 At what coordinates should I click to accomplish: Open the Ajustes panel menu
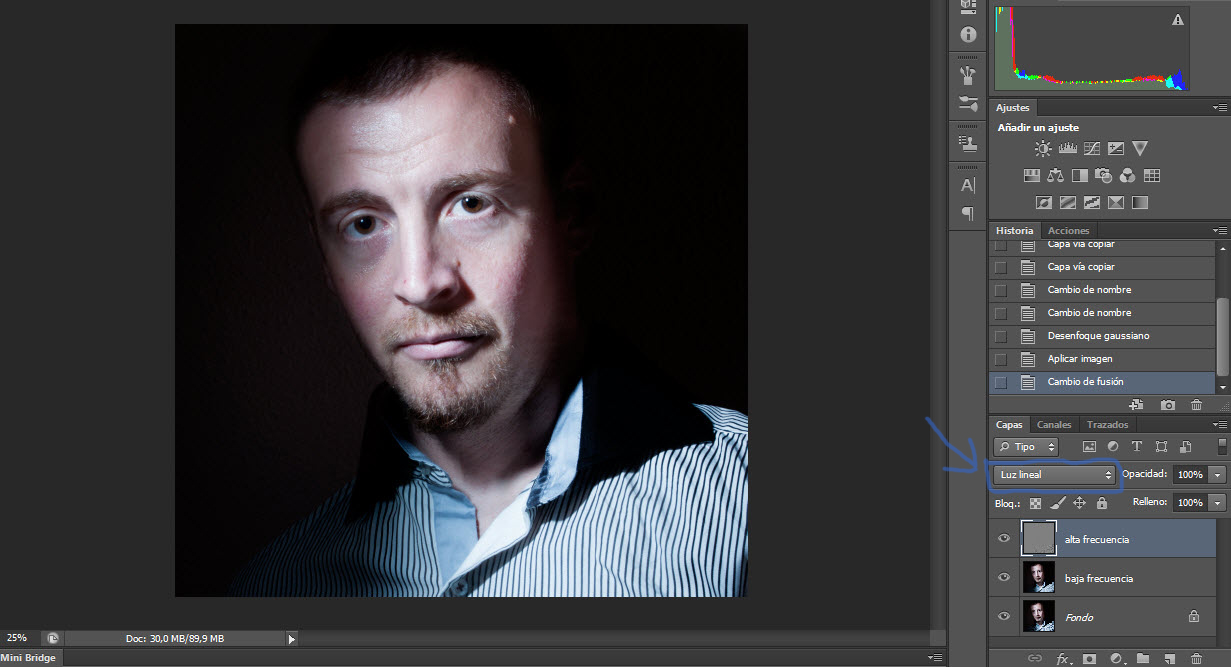pos(1219,107)
